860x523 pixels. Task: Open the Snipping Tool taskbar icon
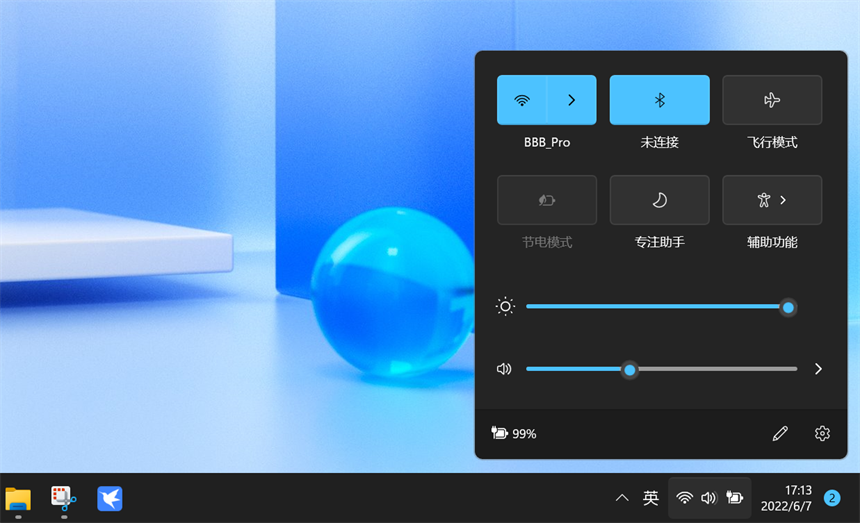(x=64, y=497)
